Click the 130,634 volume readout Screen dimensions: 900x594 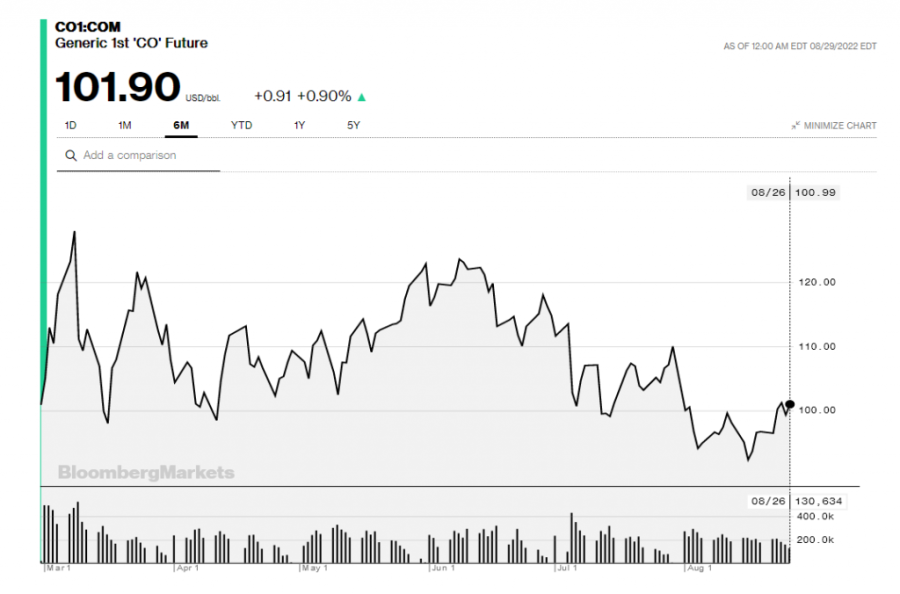pos(816,501)
